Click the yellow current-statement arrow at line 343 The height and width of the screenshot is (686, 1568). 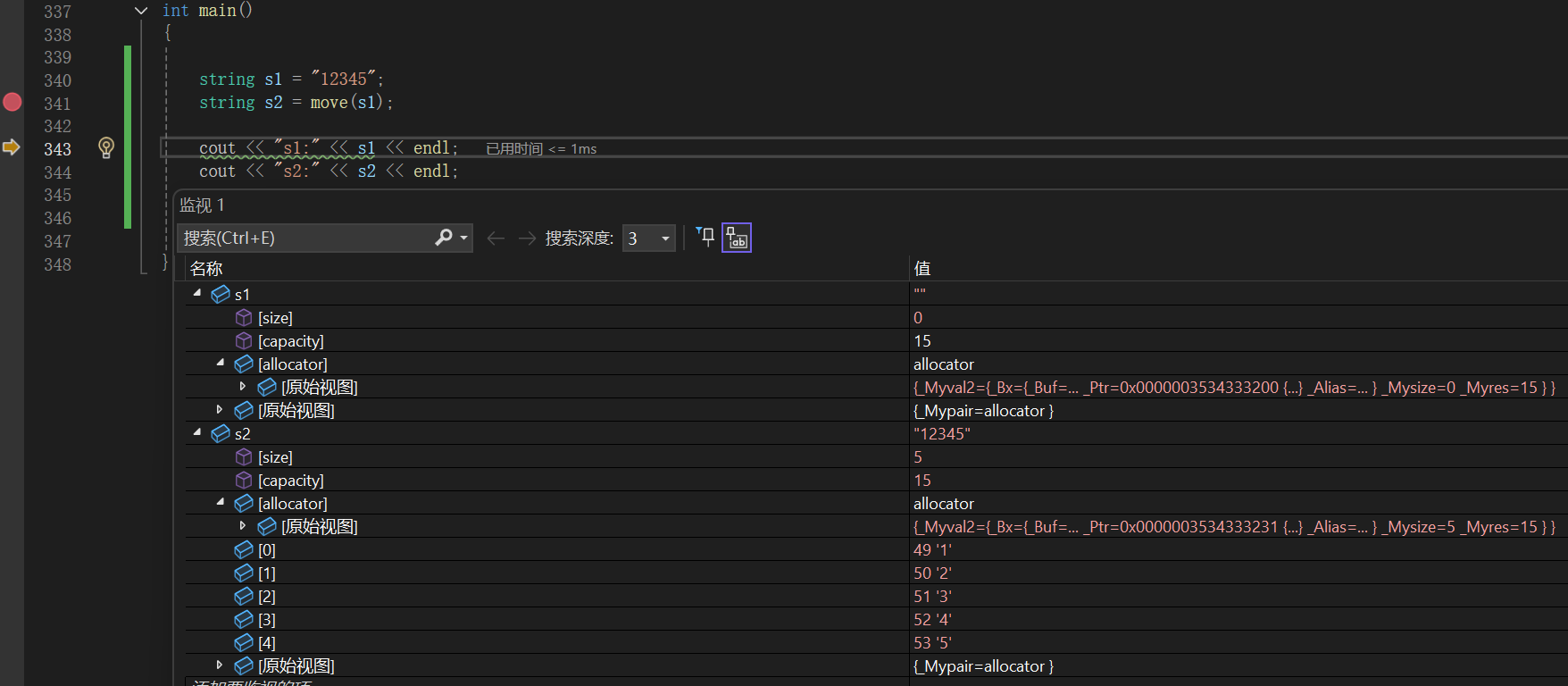[x=12, y=147]
